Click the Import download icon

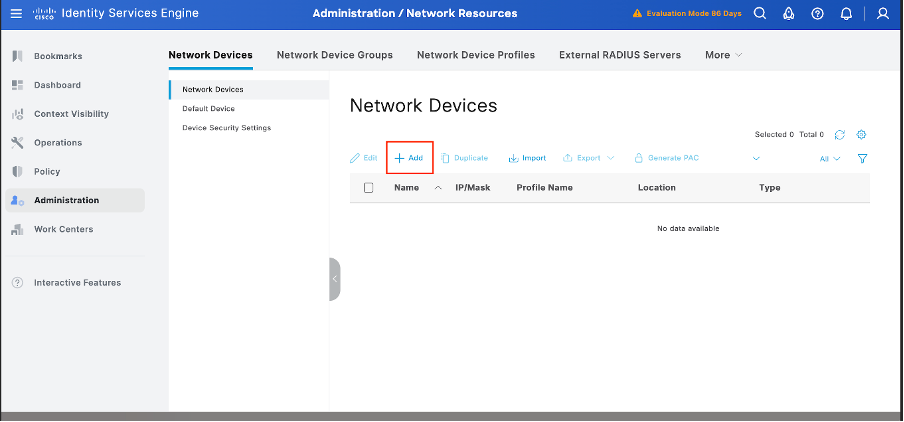[x=513, y=158]
